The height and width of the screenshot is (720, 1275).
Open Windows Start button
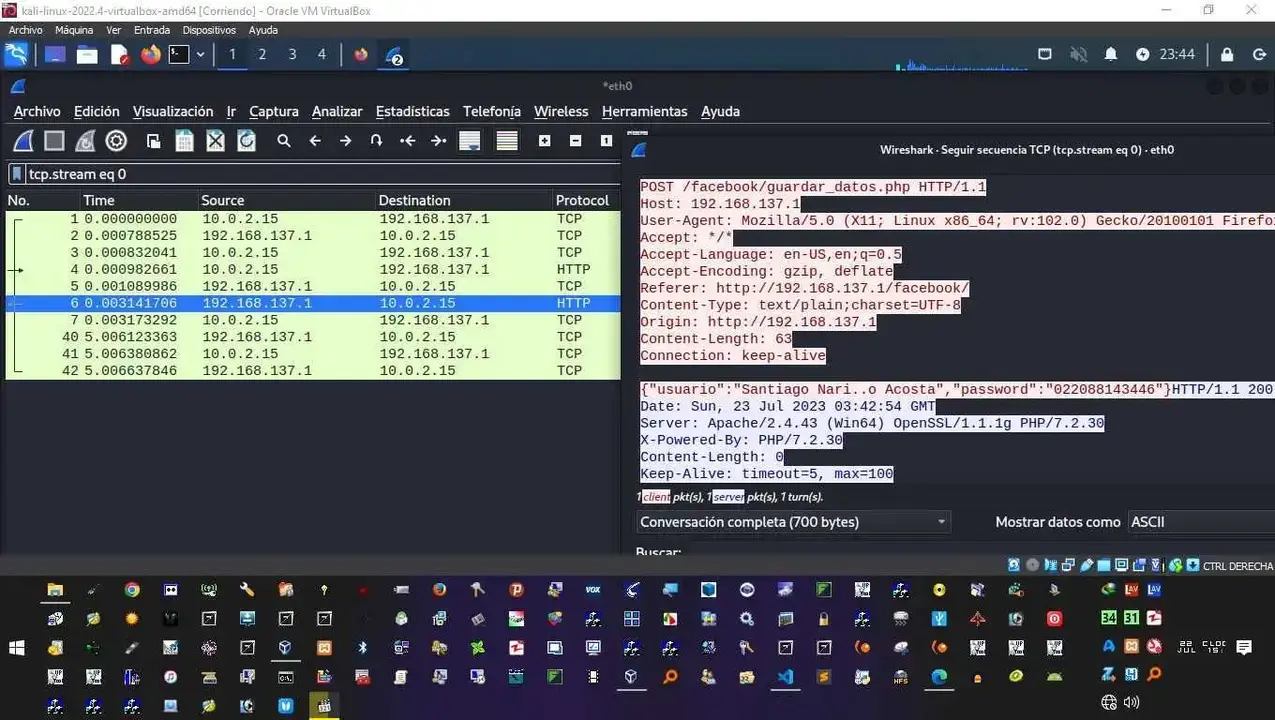[x=16, y=648]
